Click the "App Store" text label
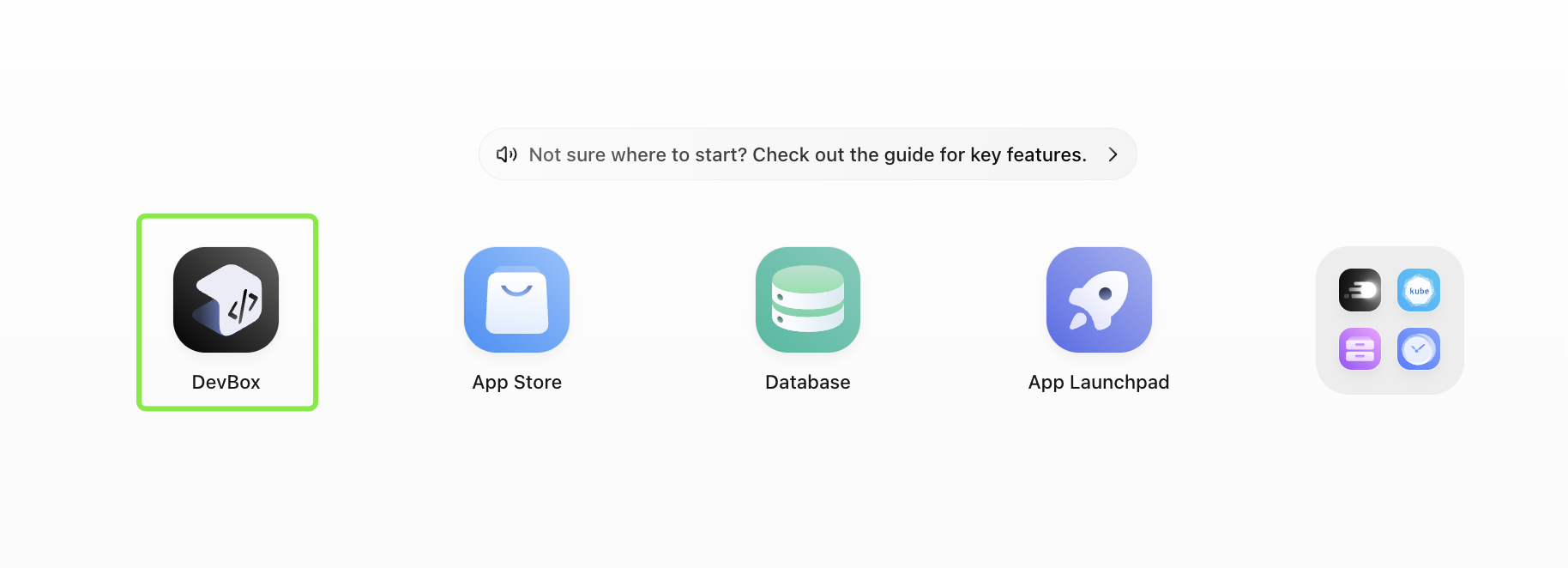This screenshot has width=1568, height=568. (516, 382)
